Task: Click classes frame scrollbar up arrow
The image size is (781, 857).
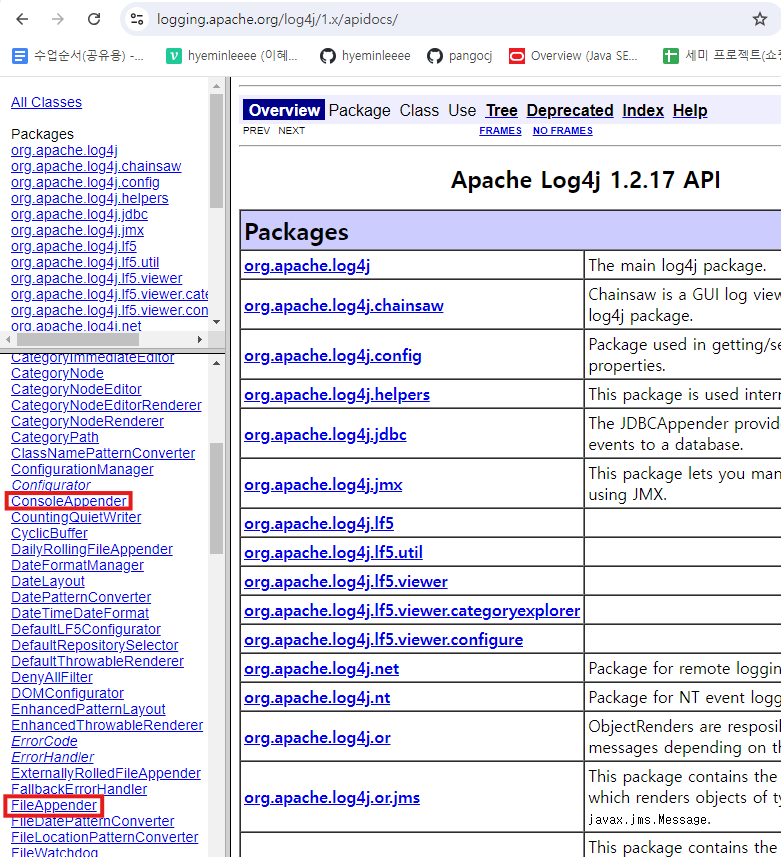Action: click(x=216, y=363)
